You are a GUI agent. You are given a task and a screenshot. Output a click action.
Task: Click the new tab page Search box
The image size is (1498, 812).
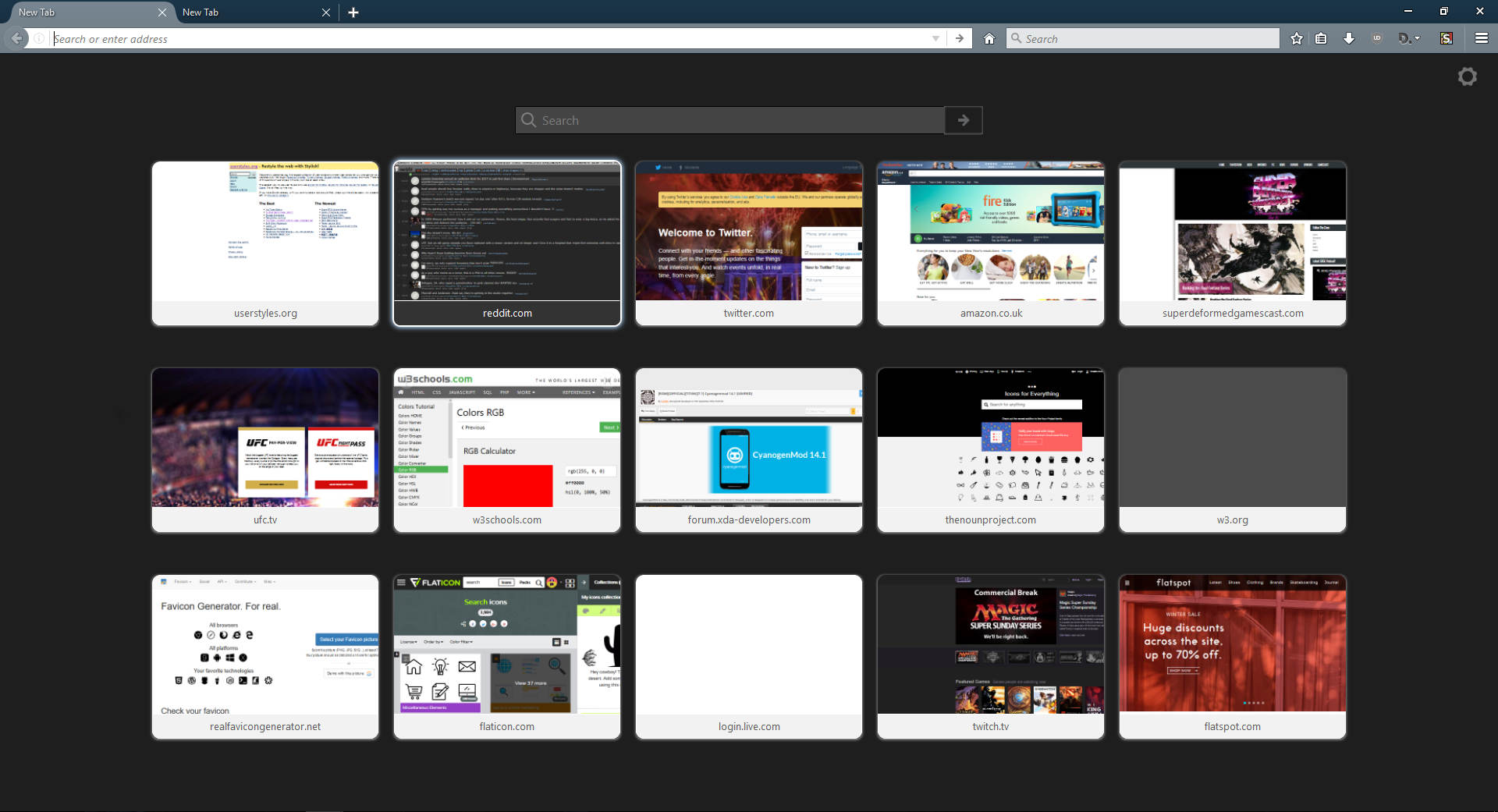click(730, 120)
